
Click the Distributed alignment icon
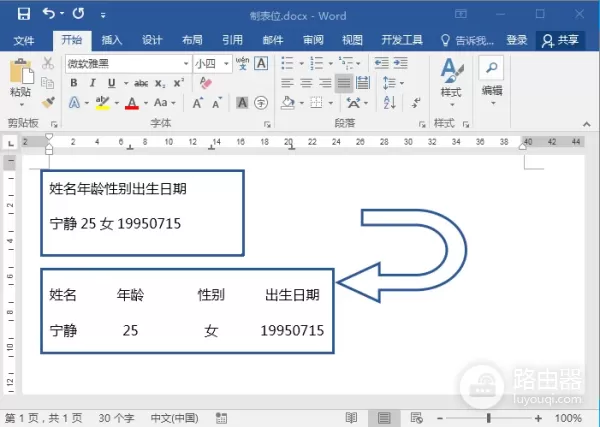362,83
